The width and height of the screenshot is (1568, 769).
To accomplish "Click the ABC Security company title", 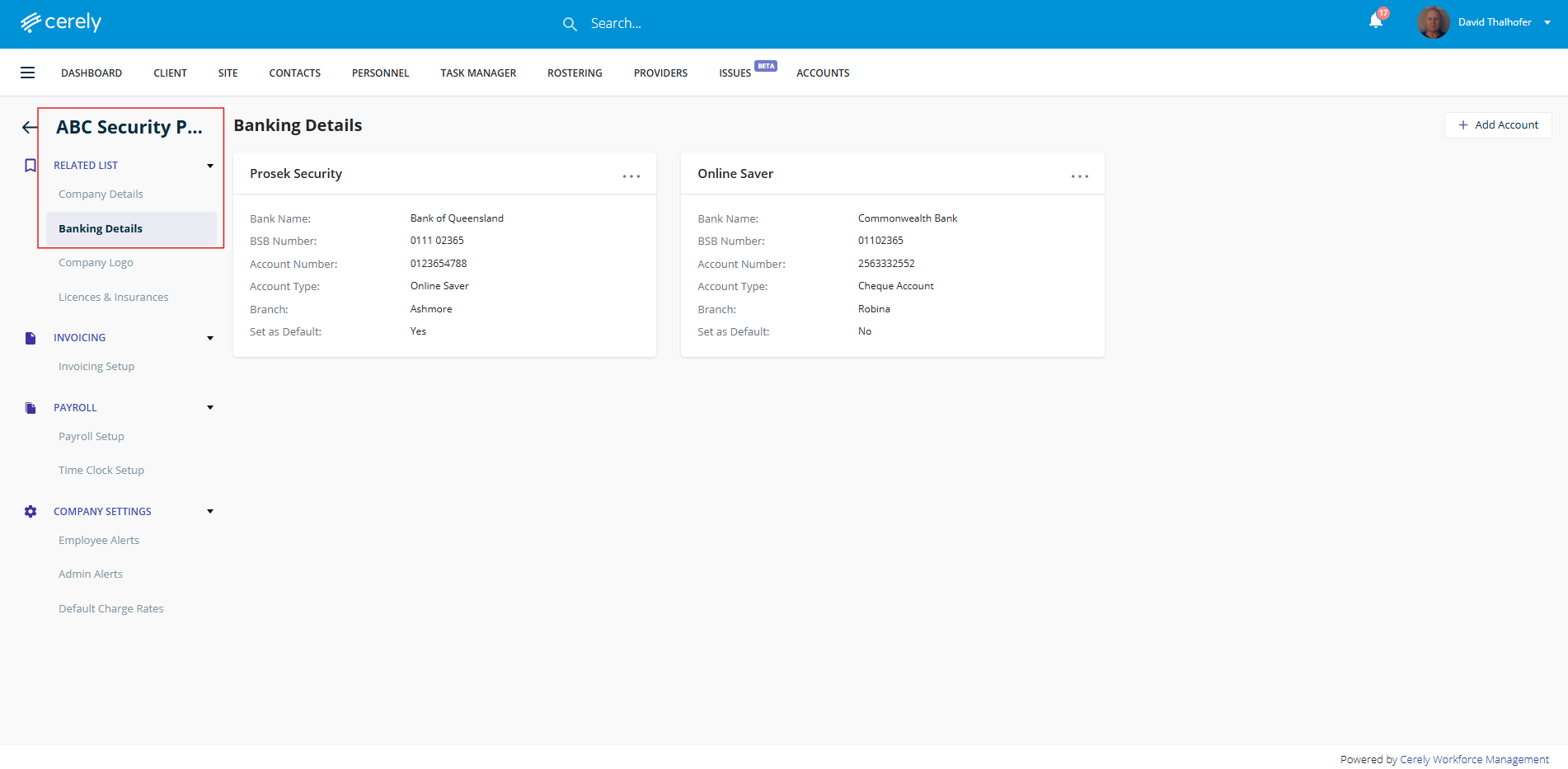I will point(129,127).
